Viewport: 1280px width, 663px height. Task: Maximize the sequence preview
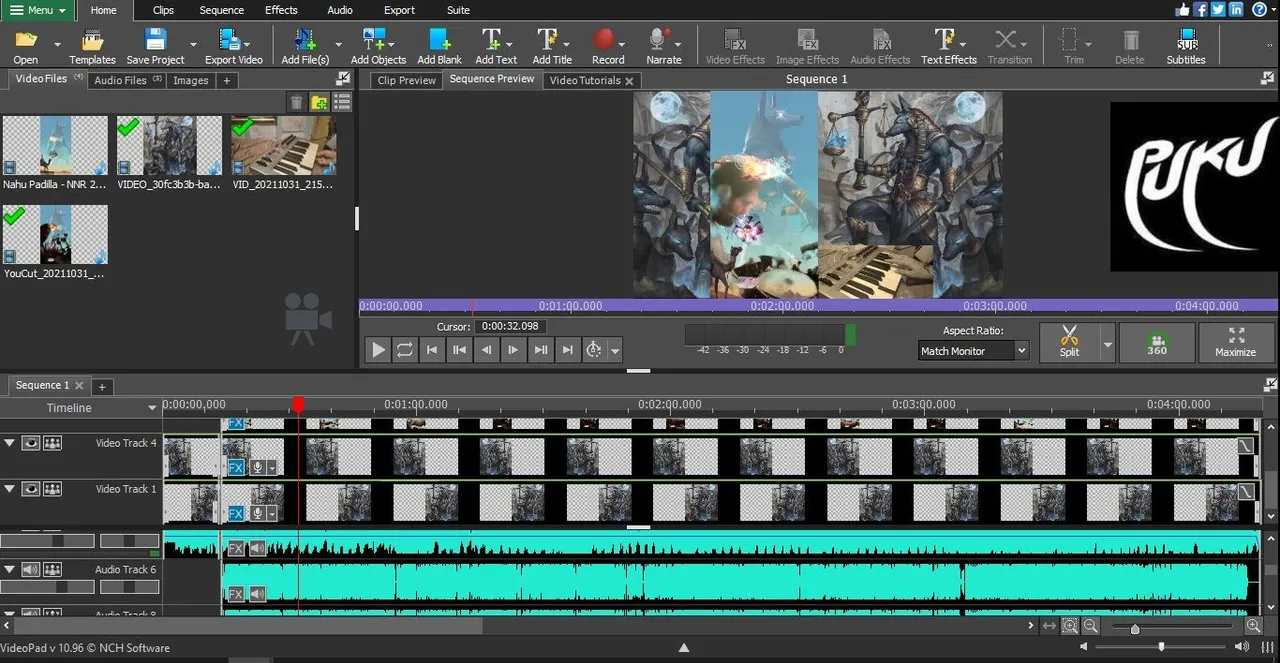pos(1236,341)
